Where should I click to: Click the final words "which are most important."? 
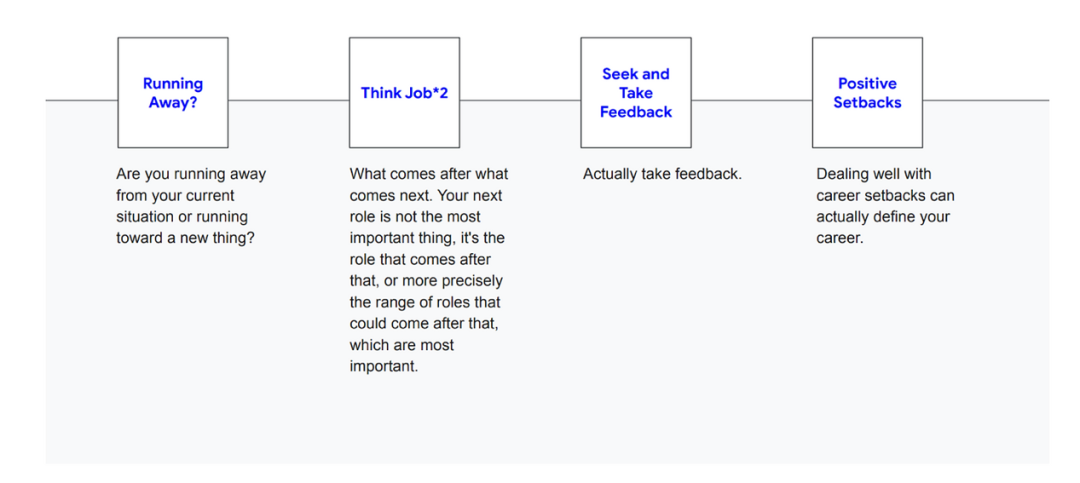click(402, 356)
